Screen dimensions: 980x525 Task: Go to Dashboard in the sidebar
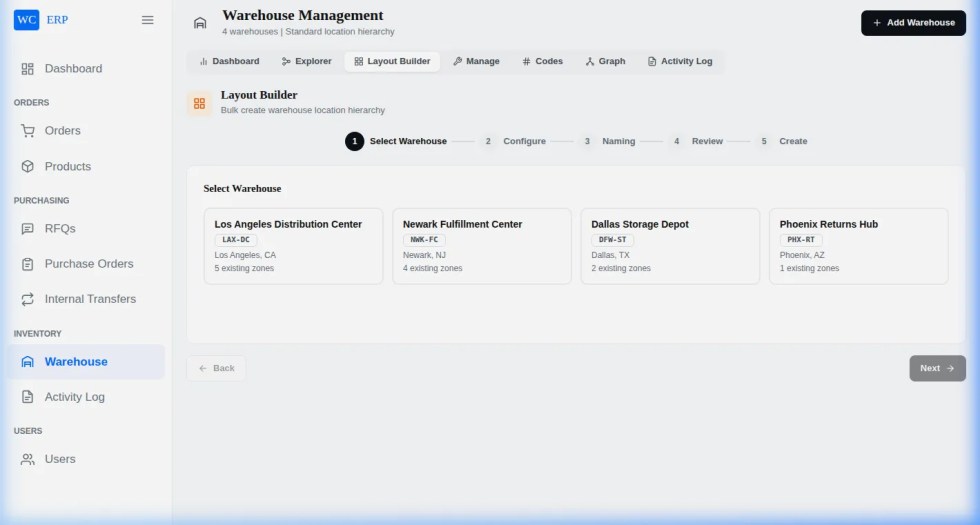click(86, 69)
